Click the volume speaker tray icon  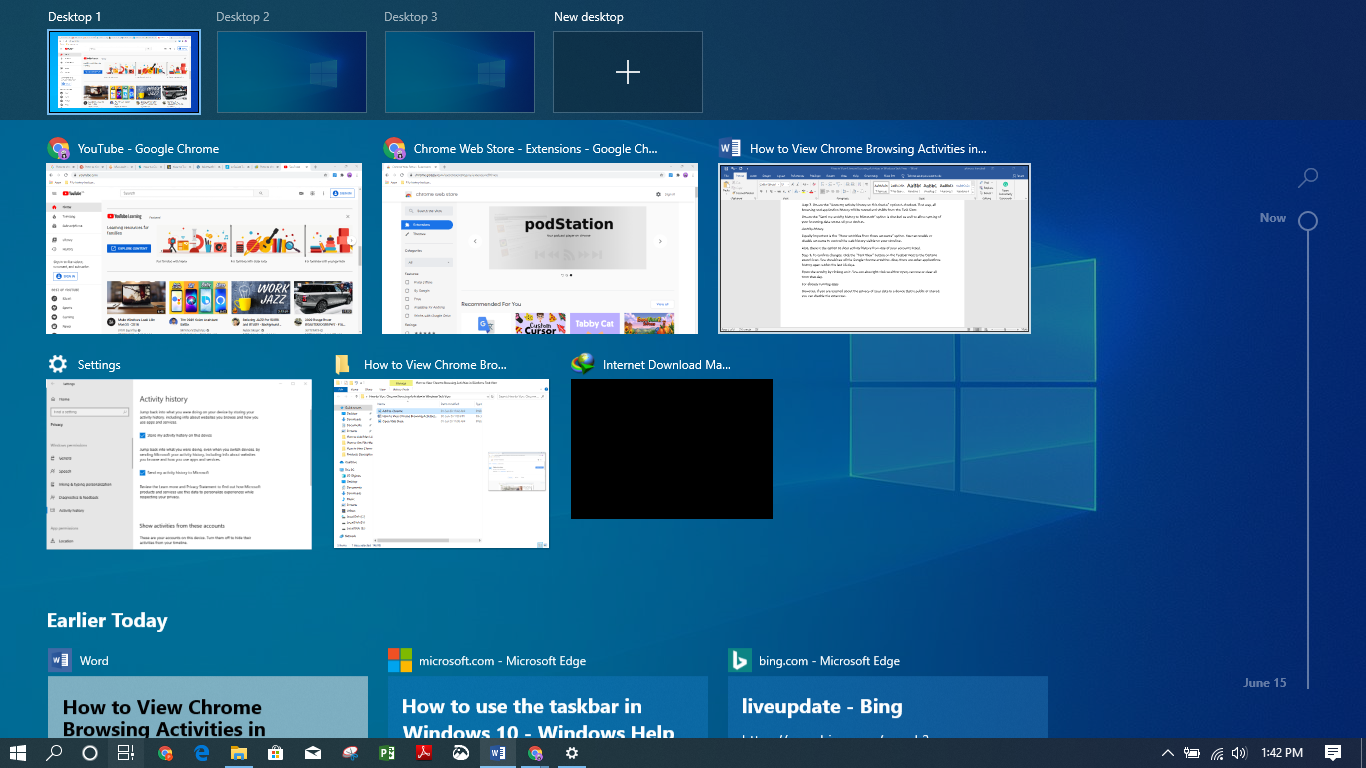1239,753
